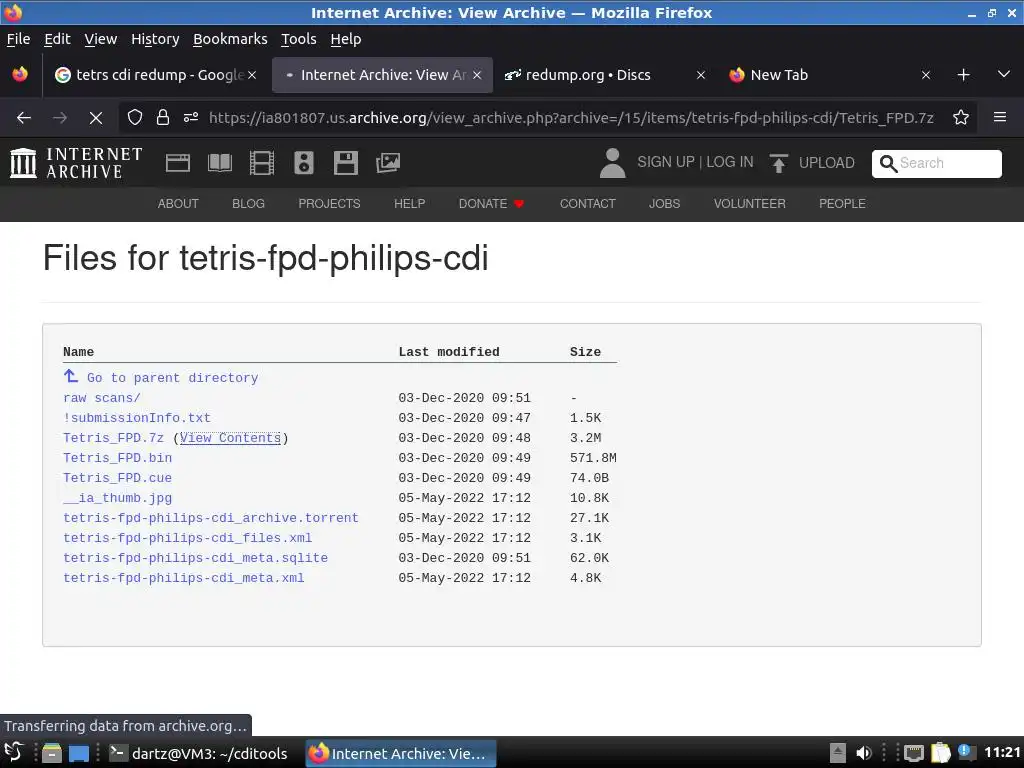This screenshot has width=1024, height=768.
Task: Open tetris-fpd-philips-cdi_meta.sqlite link
Action: tap(195, 558)
